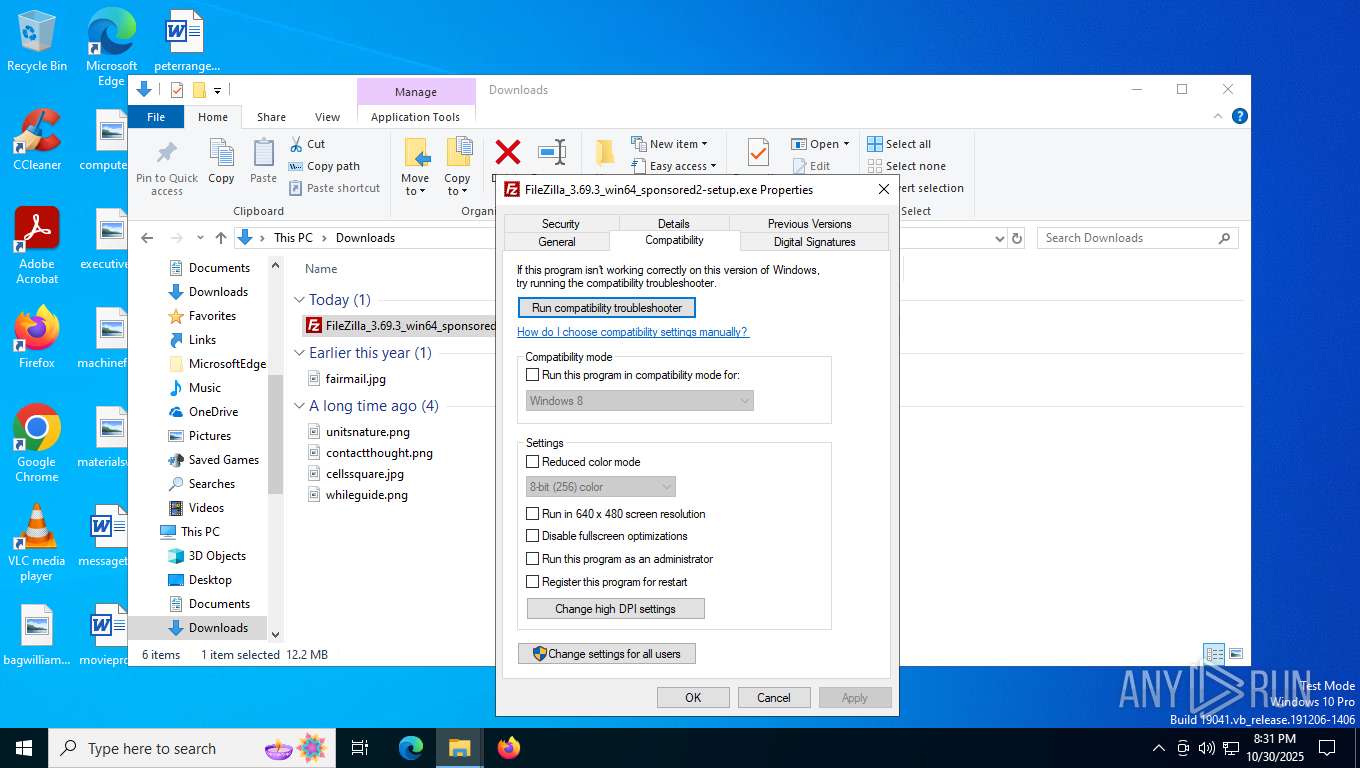Screen dimensions: 1360x768
Task: Open Windows 8 compatibility mode dropdown
Action: point(640,401)
